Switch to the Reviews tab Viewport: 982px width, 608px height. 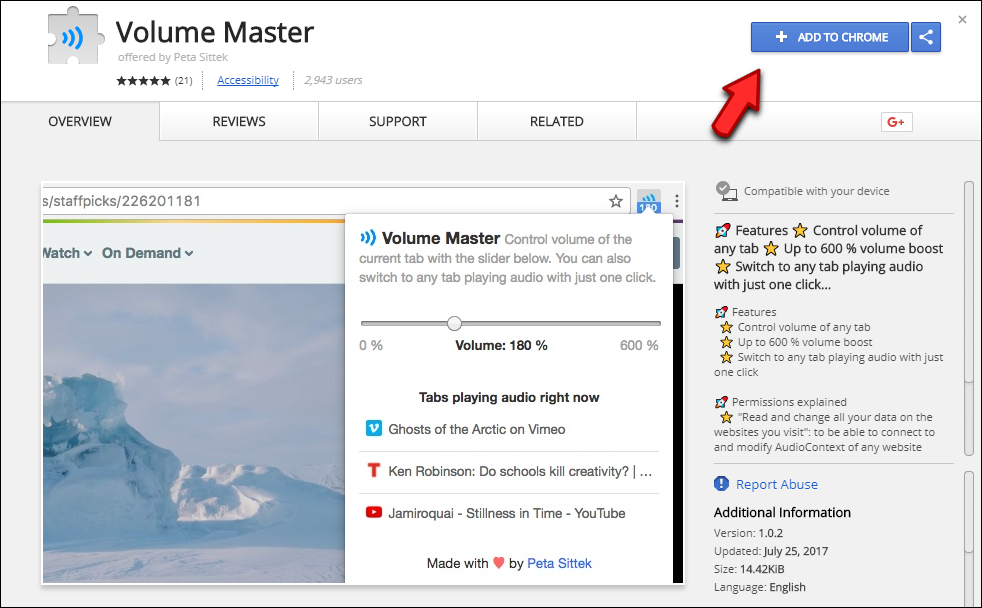point(239,121)
